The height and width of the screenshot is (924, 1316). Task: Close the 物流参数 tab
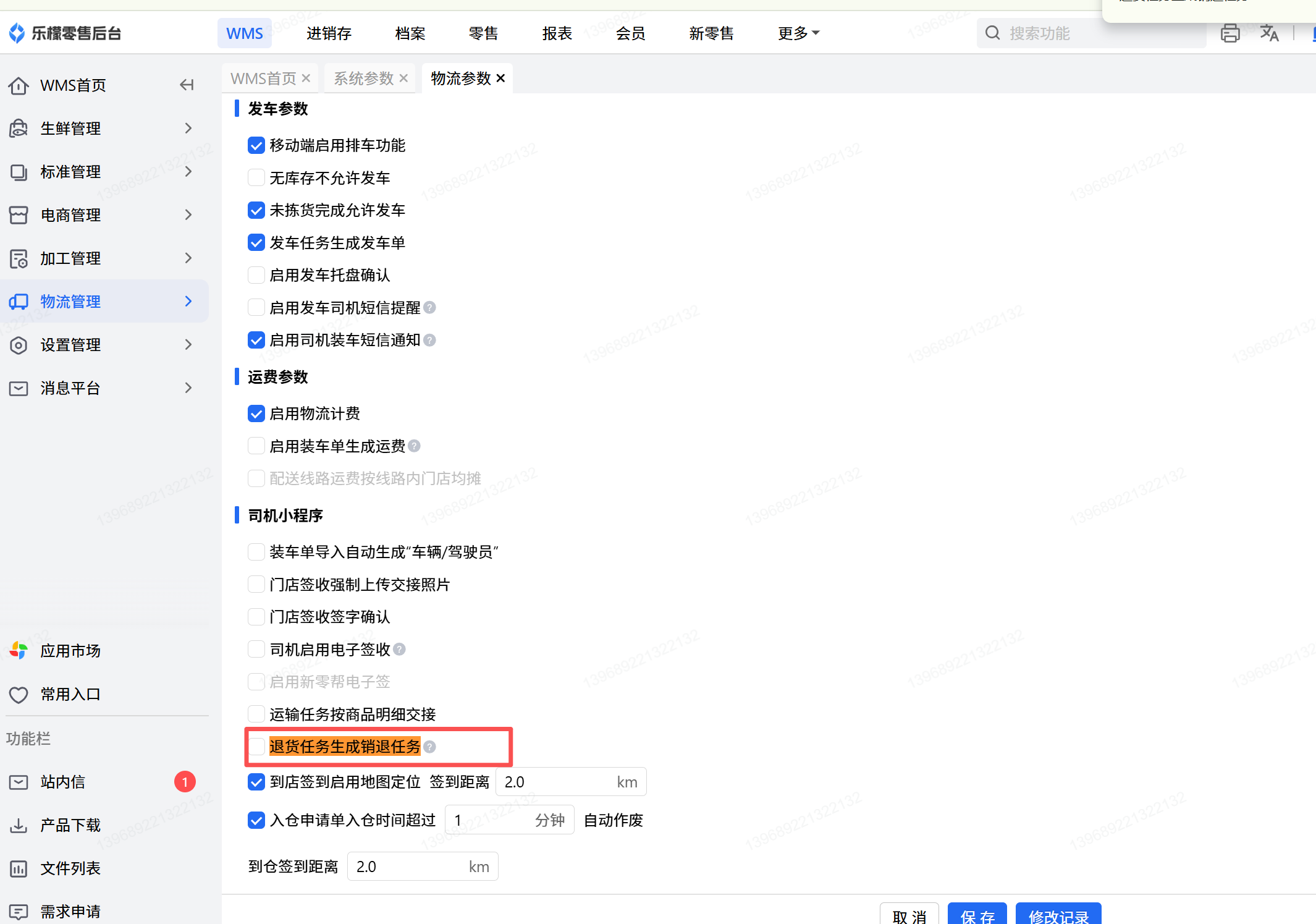pyautogui.click(x=501, y=78)
